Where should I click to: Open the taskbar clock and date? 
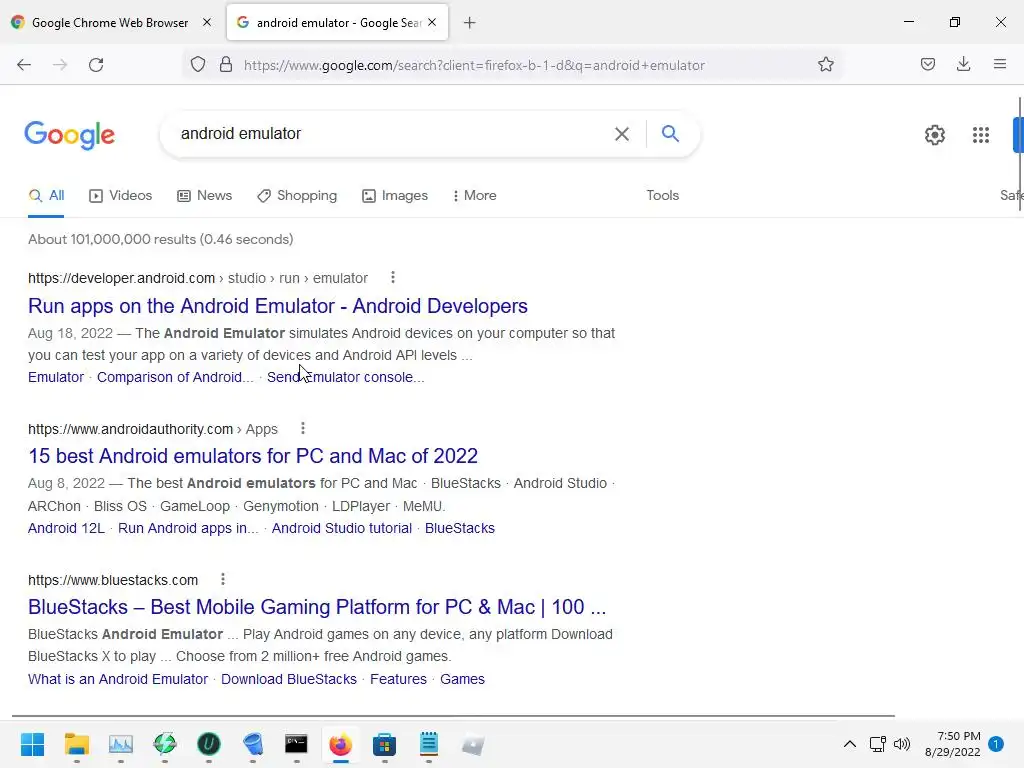[x=953, y=744]
